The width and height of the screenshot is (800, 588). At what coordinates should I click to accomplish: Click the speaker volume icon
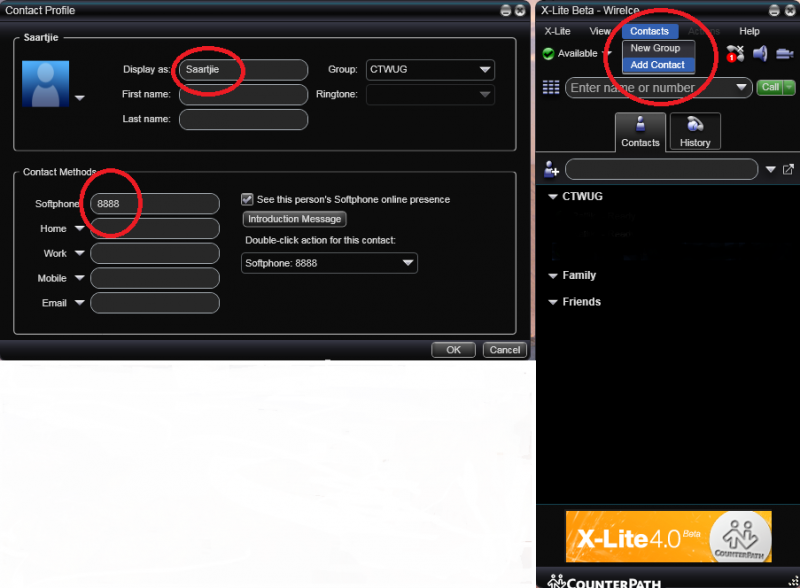pyautogui.click(x=760, y=54)
